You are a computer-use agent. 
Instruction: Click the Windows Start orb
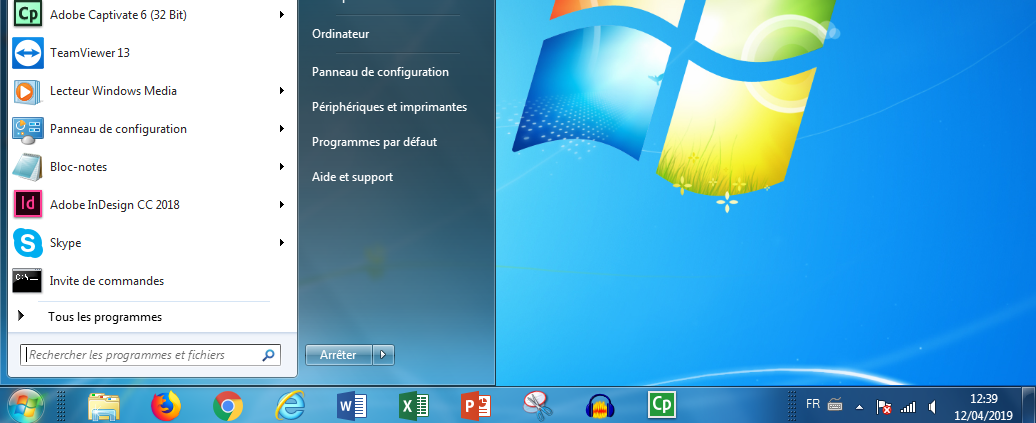[x=26, y=405]
